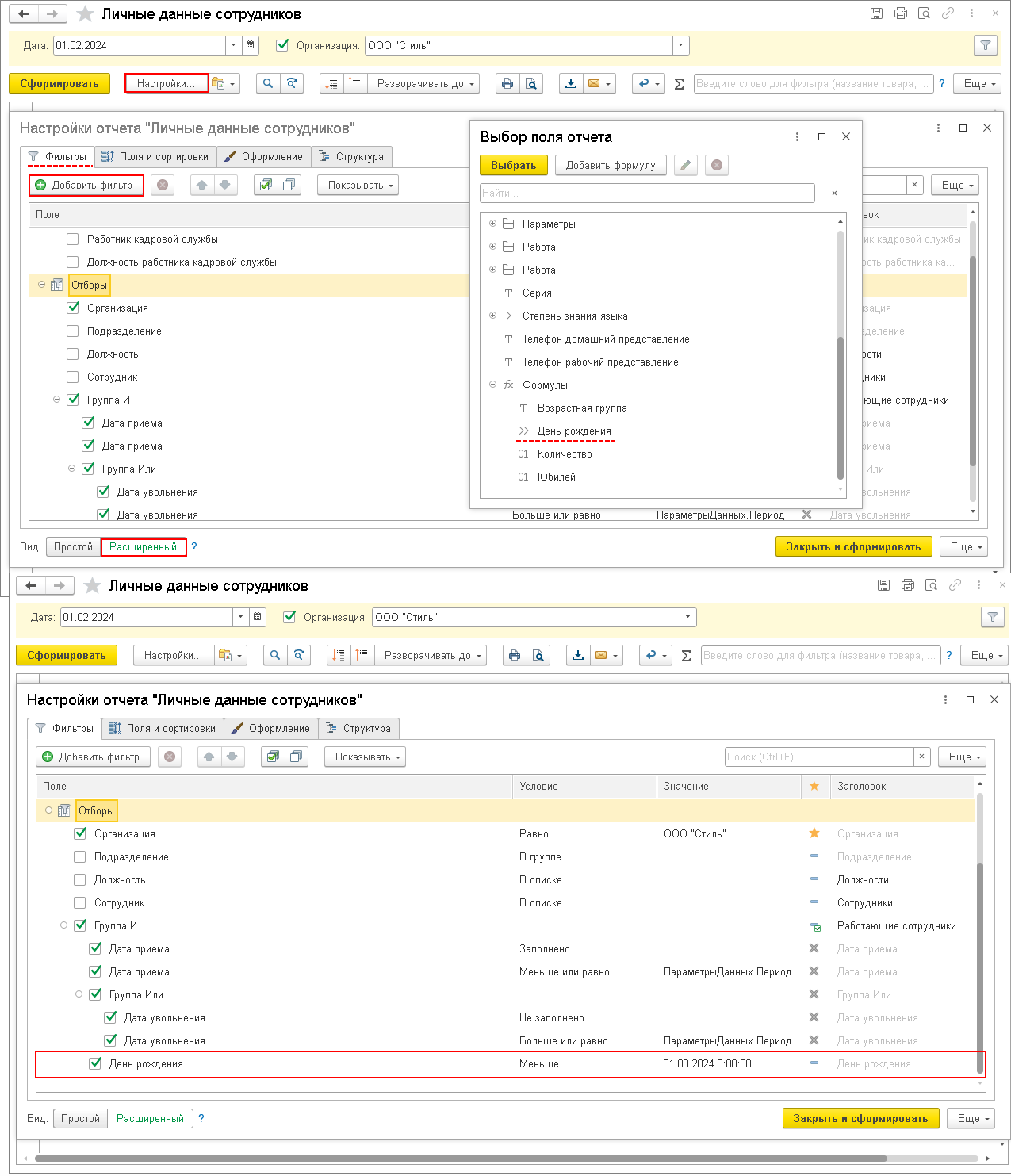The width and height of the screenshot is (1011, 1176).
Task: Open Показывать dropdown in lower settings panel
Action: 365,757
